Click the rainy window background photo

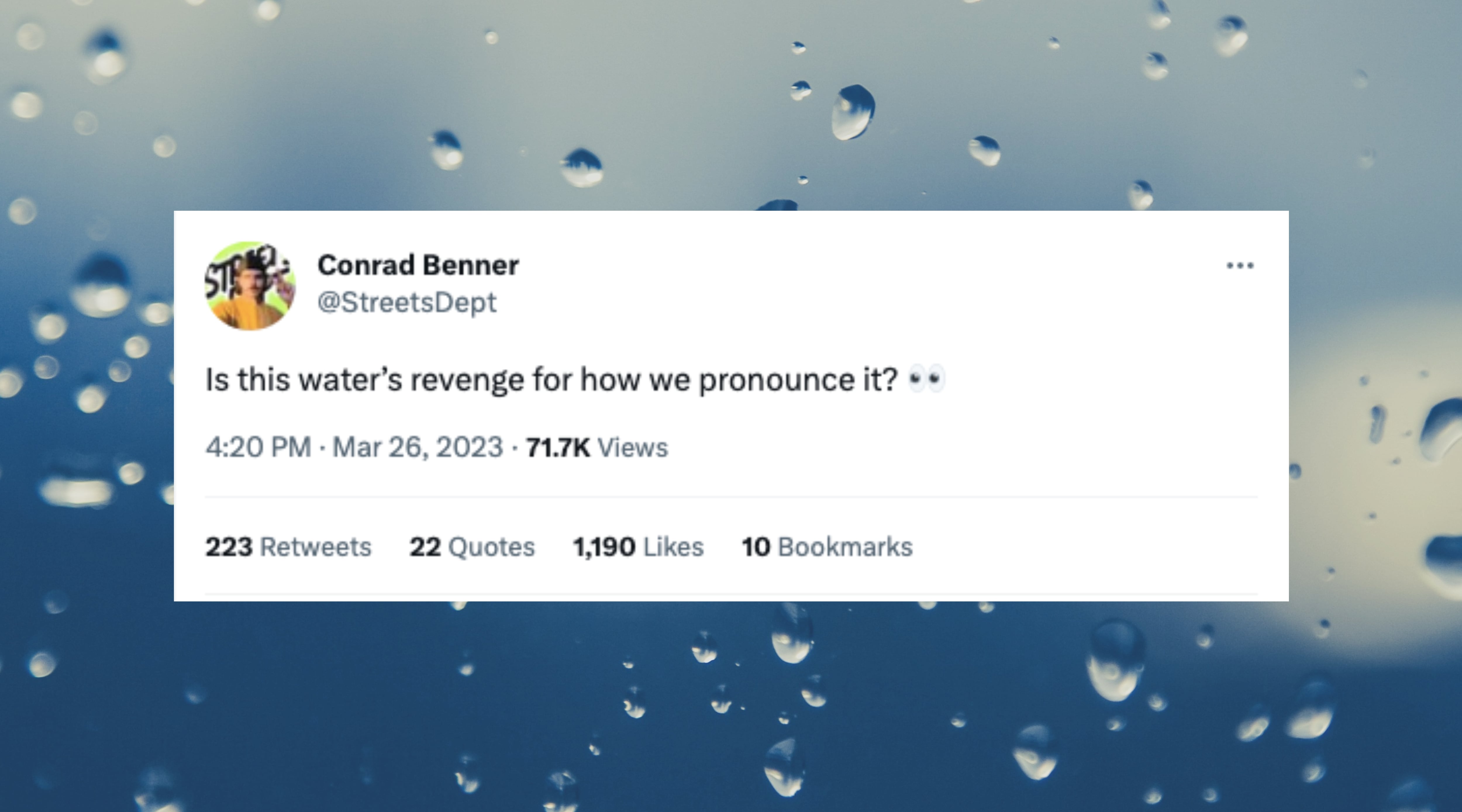coord(681,709)
